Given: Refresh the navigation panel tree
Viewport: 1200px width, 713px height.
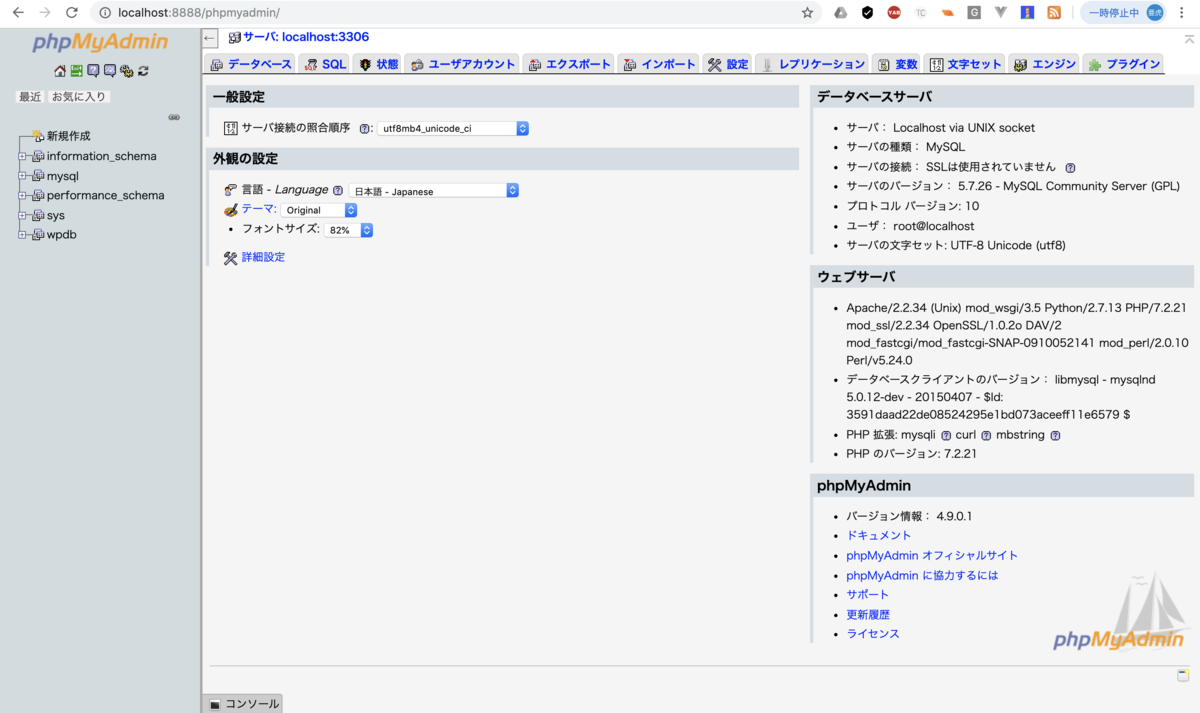Looking at the screenshot, I should tap(142, 71).
